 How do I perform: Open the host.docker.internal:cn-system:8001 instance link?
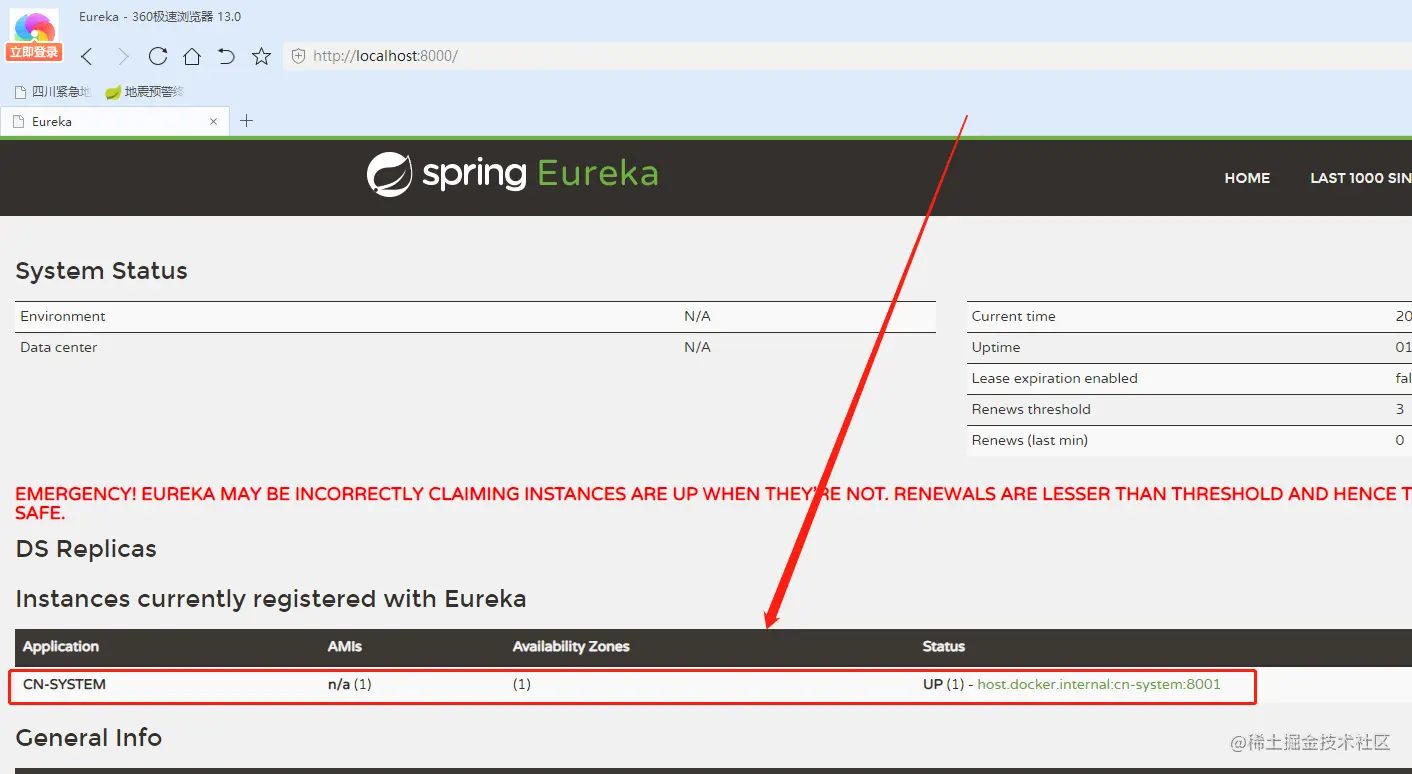[1099, 685]
